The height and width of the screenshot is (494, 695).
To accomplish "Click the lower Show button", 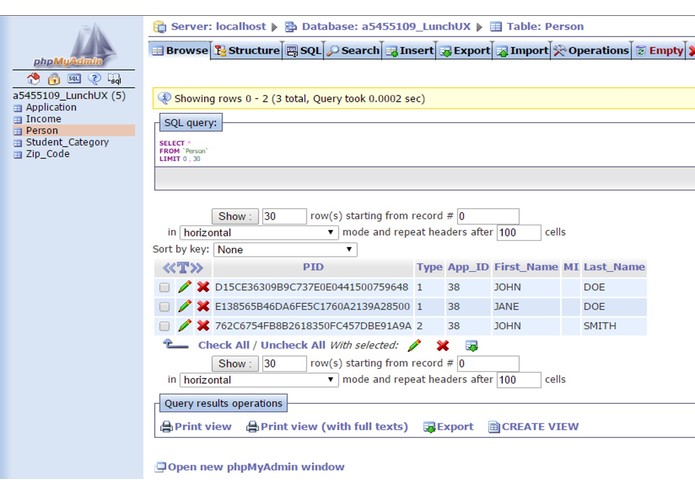I will coord(235,364).
